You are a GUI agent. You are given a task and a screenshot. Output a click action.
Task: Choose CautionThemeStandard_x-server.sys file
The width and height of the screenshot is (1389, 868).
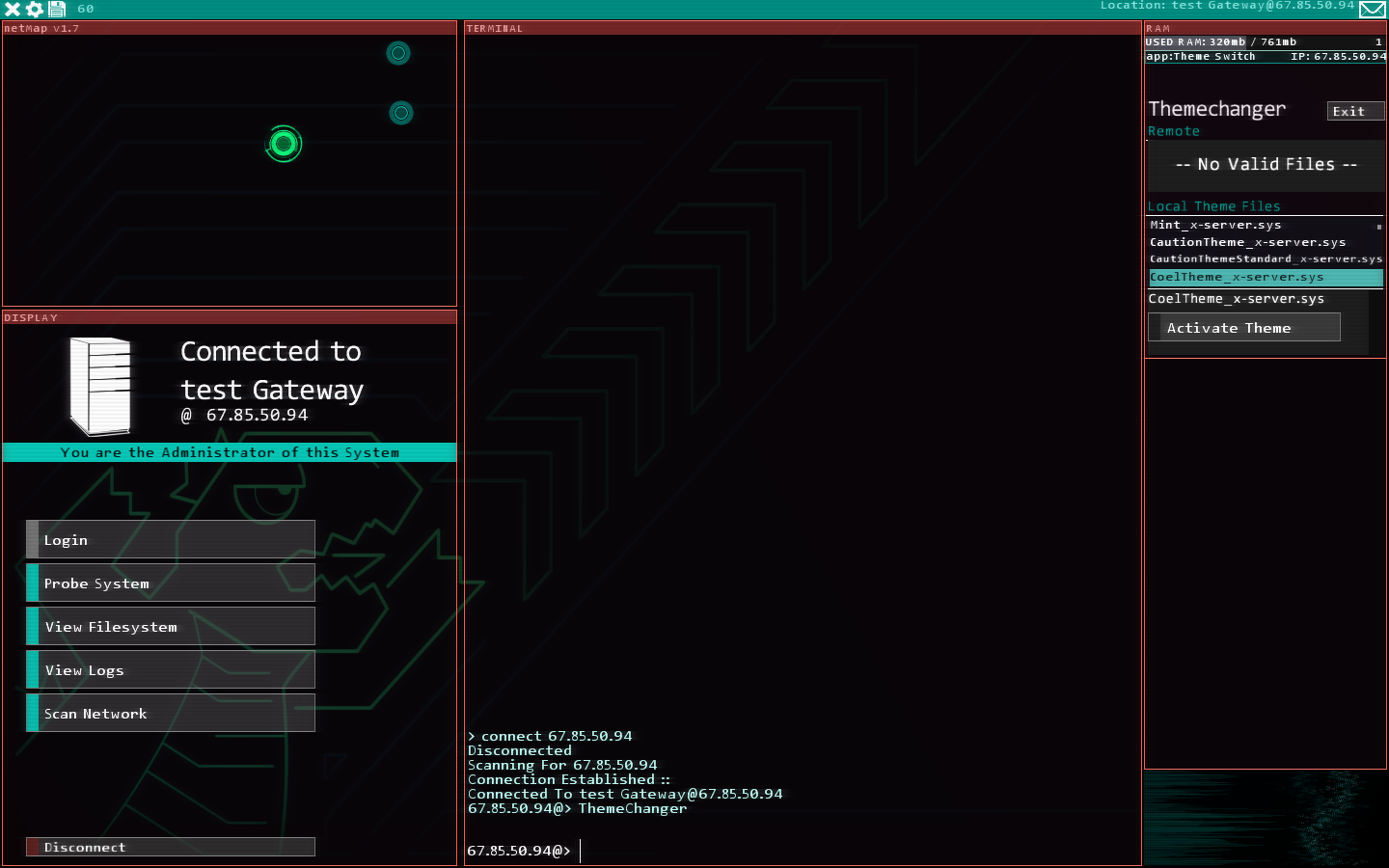click(1265, 258)
